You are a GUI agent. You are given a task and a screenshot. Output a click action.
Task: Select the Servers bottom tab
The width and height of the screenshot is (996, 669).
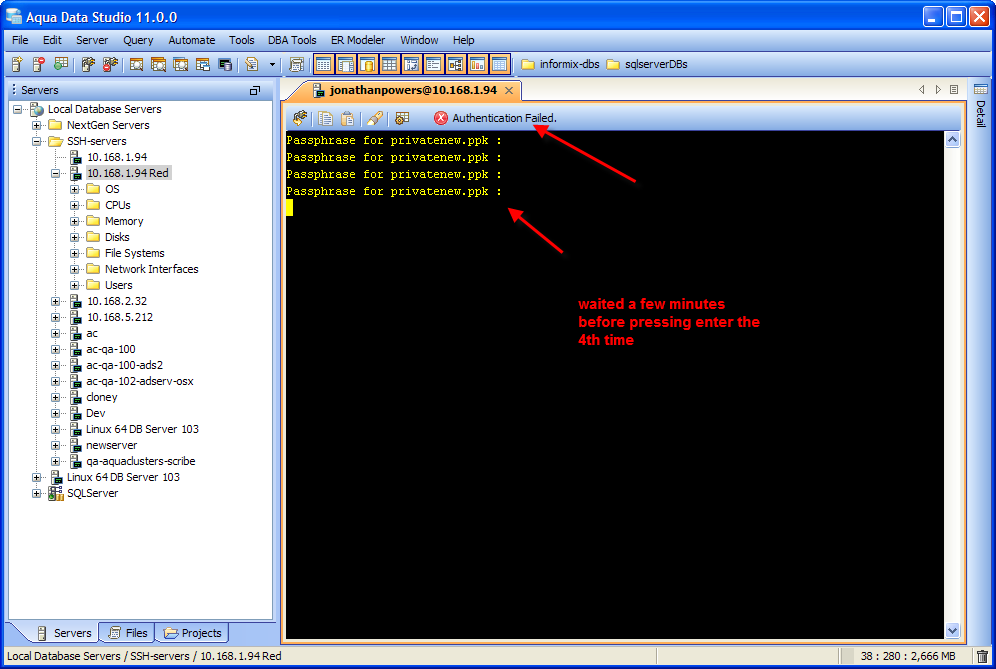coord(64,633)
